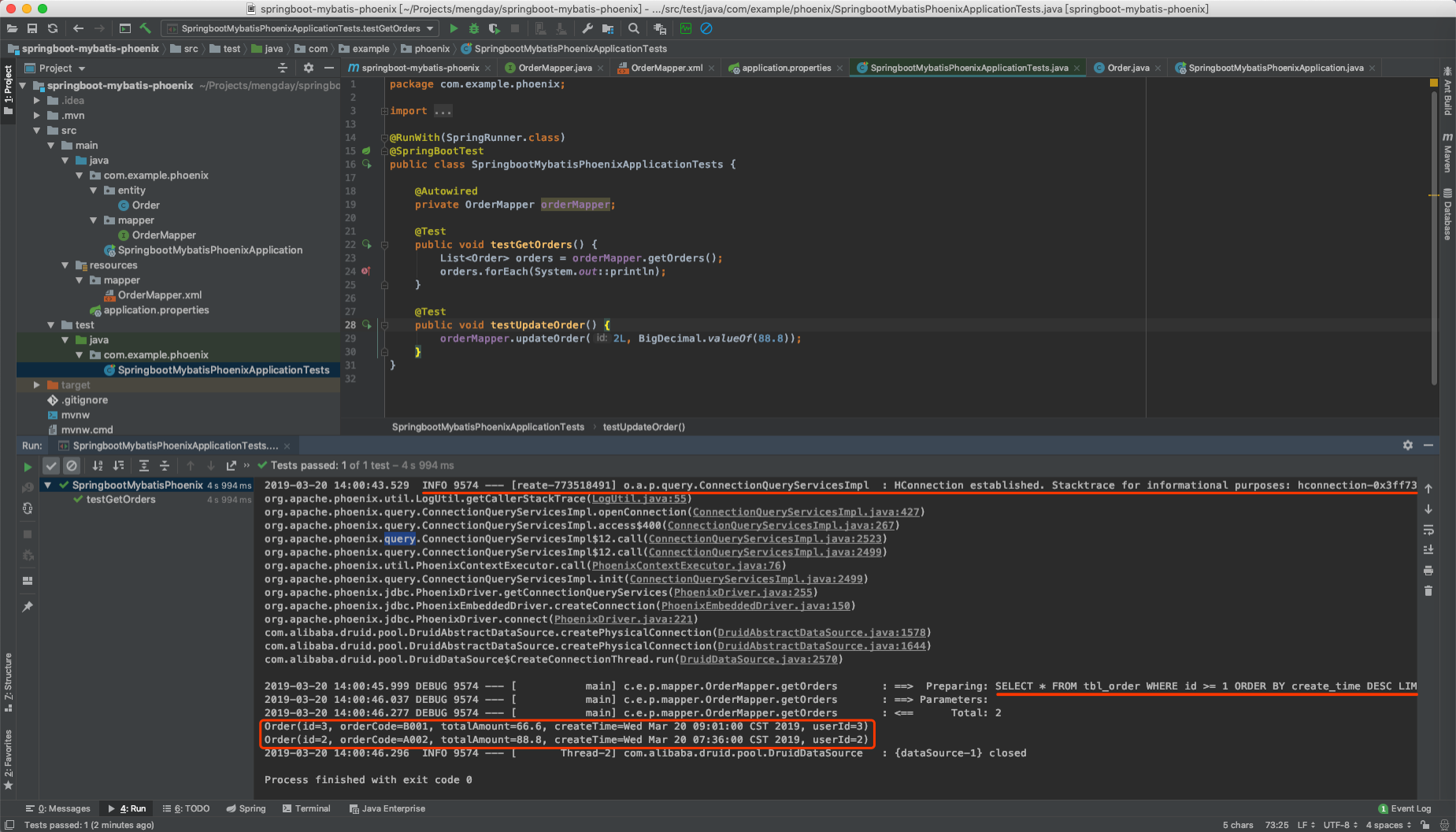
Task: Open the Project panel gear settings
Action: pos(309,68)
